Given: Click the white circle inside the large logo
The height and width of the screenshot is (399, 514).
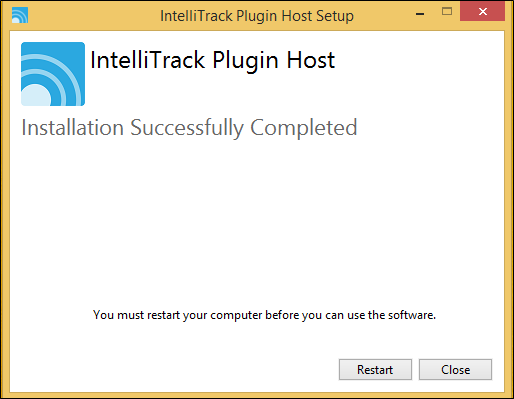Looking at the screenshot, I should (x=36, y=96).
